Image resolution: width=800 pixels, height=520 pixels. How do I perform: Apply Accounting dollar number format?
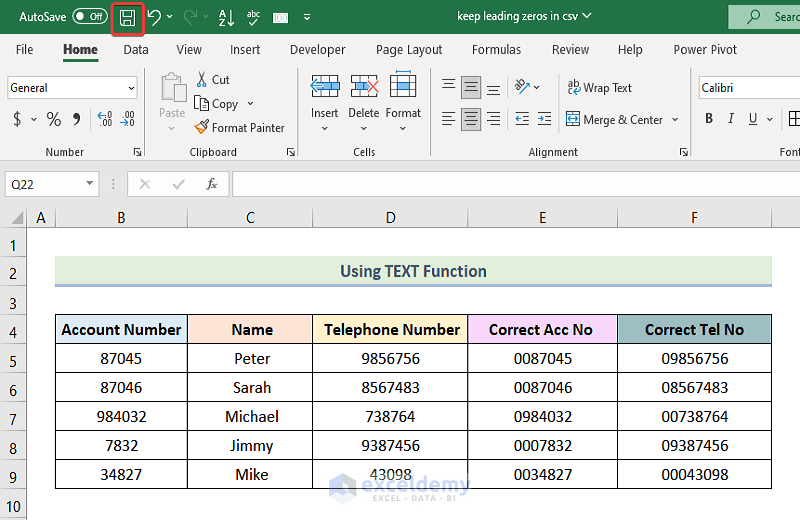point(17,119)
